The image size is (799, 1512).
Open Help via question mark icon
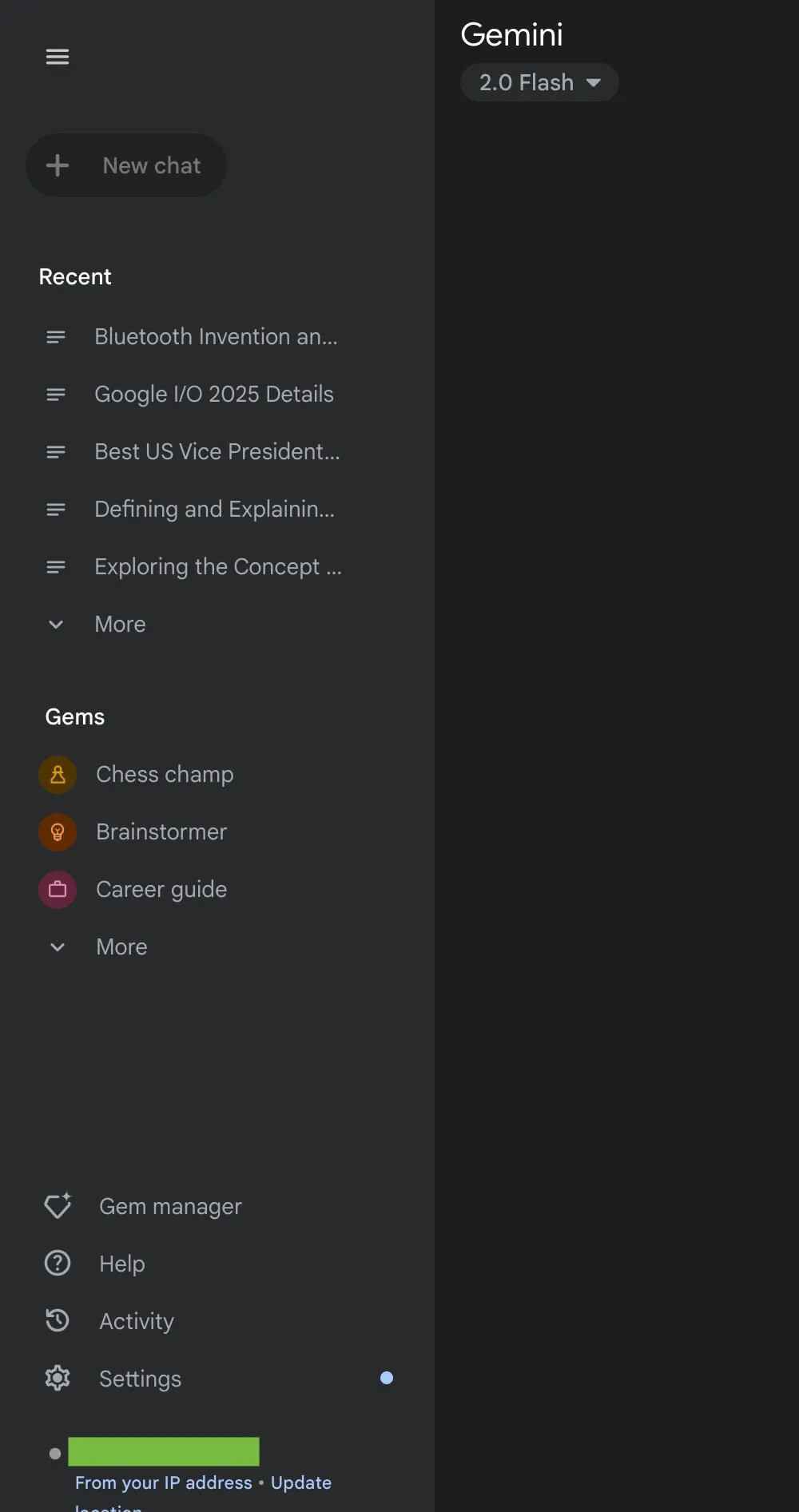tap(58, 1263)
